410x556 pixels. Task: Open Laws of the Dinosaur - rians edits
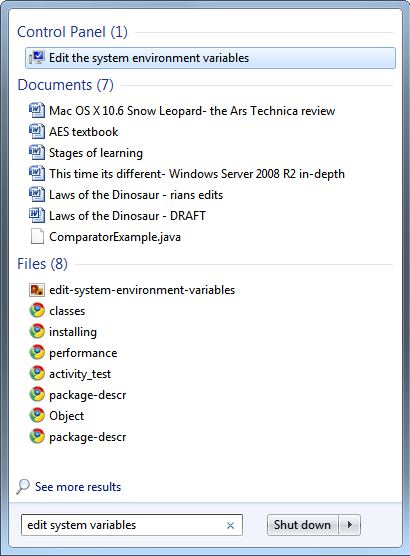(x=136, y=195)
